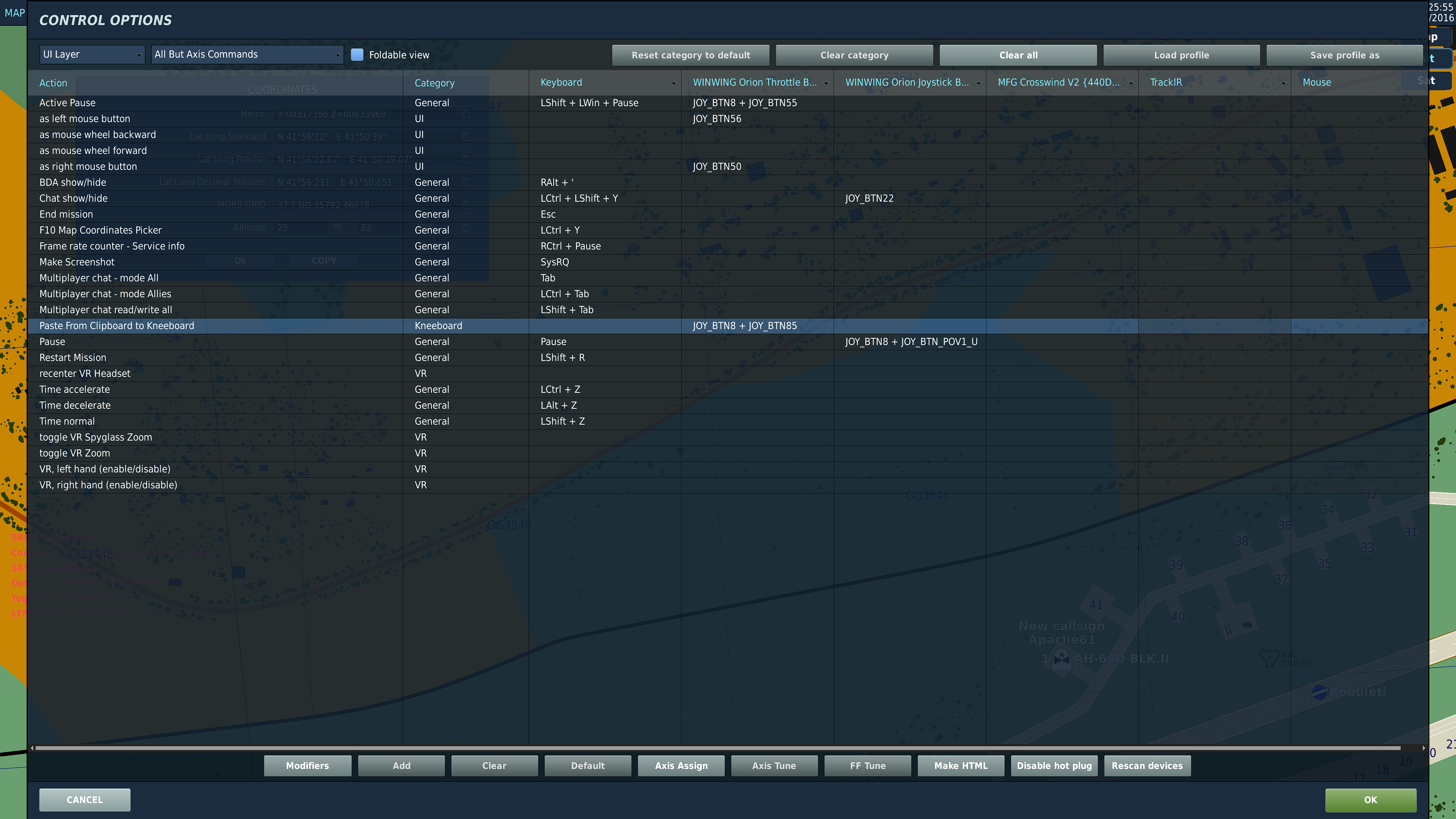
Task: Click the bottom Clear button
Action: 494,766
